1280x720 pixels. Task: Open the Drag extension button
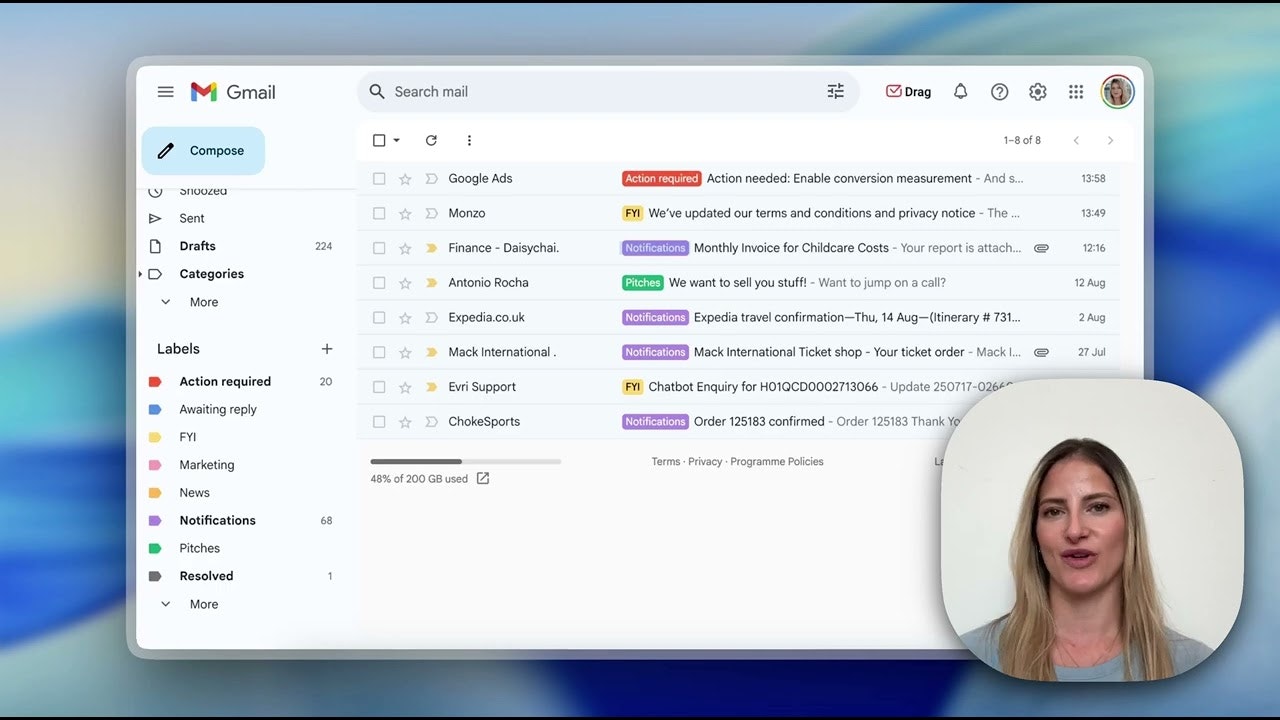(x=908, y=92)
